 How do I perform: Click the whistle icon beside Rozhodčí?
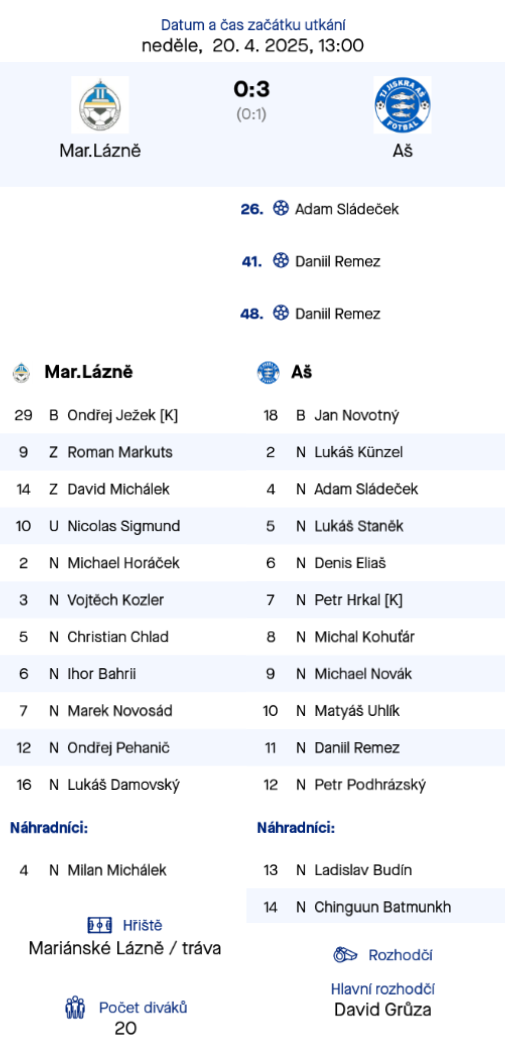345,955
